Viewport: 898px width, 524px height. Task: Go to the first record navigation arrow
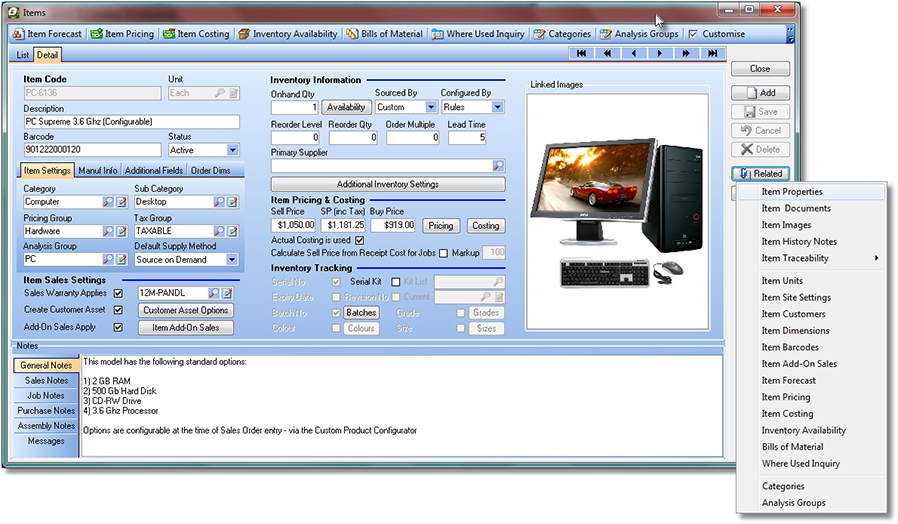pyautogui.click(x=581, y=53)
